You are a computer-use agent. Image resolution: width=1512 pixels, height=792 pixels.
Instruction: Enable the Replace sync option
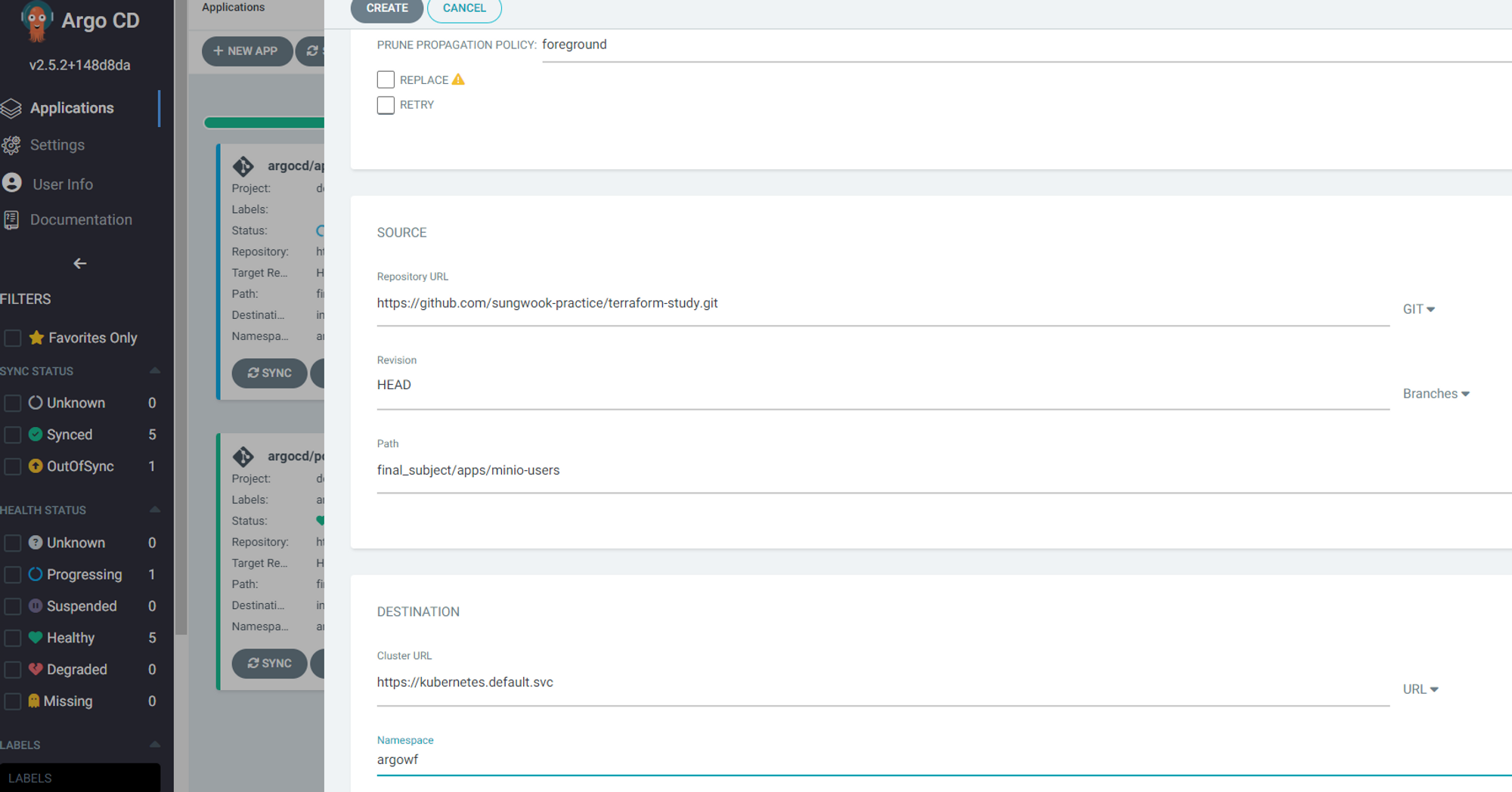(x=386, y=79)
